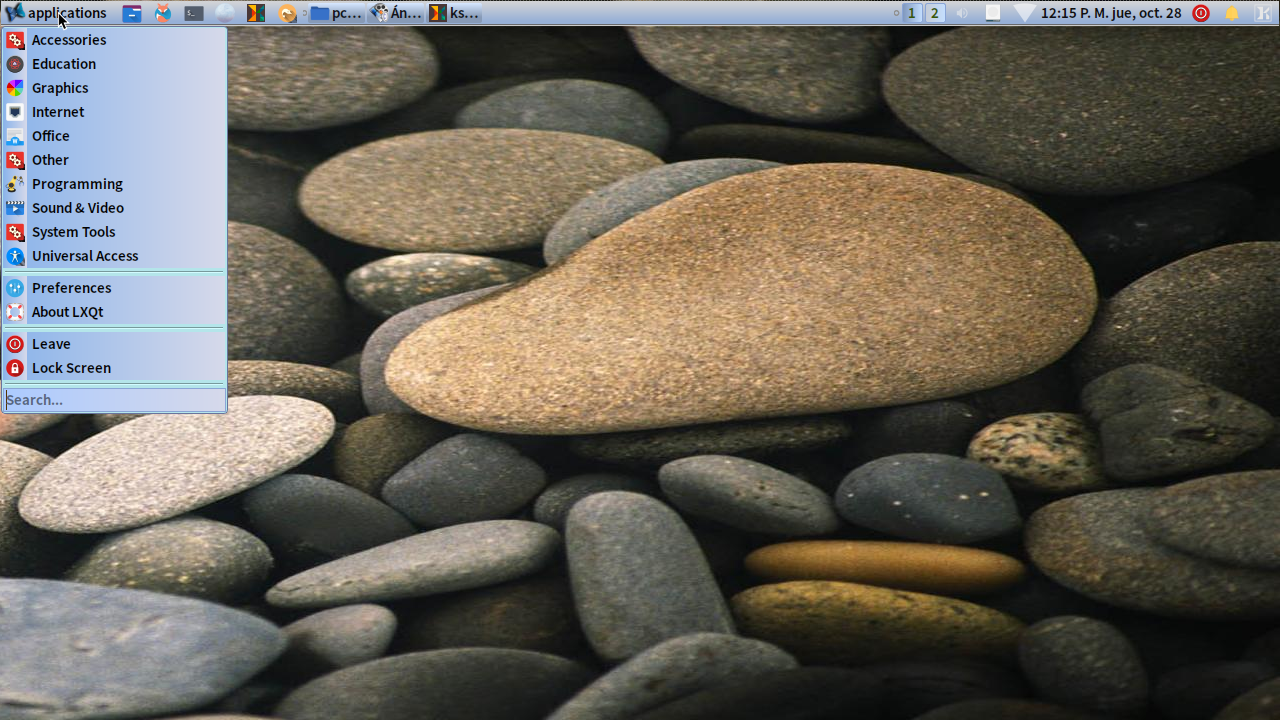Click the red power tray icon
The width and height of the screenshot is (1280, 720).
(x=1201, y=13)
